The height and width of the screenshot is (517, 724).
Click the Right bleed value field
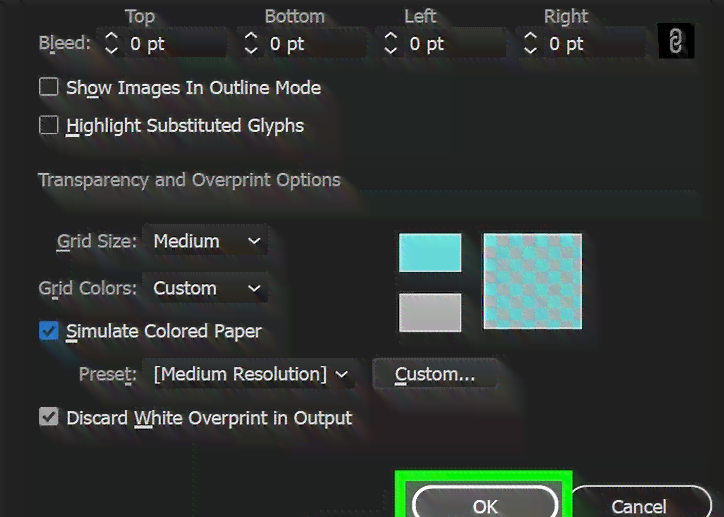coord(595,44)
